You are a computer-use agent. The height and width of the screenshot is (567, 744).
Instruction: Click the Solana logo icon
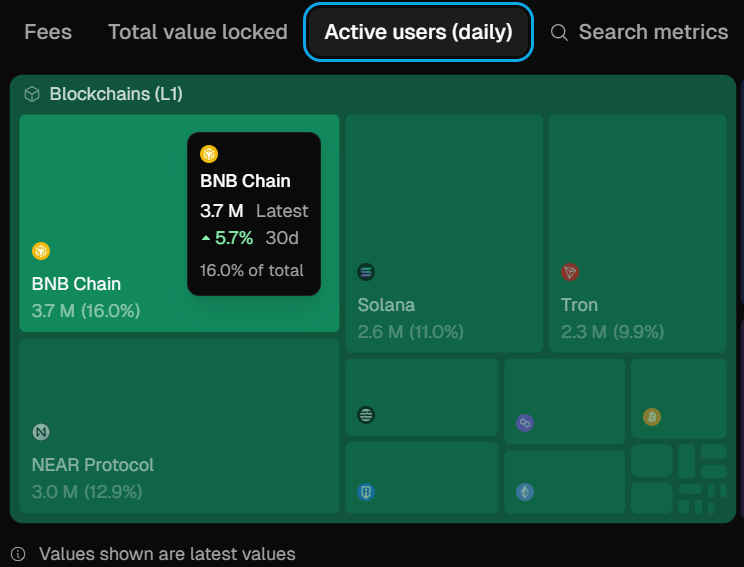[366, 271]
